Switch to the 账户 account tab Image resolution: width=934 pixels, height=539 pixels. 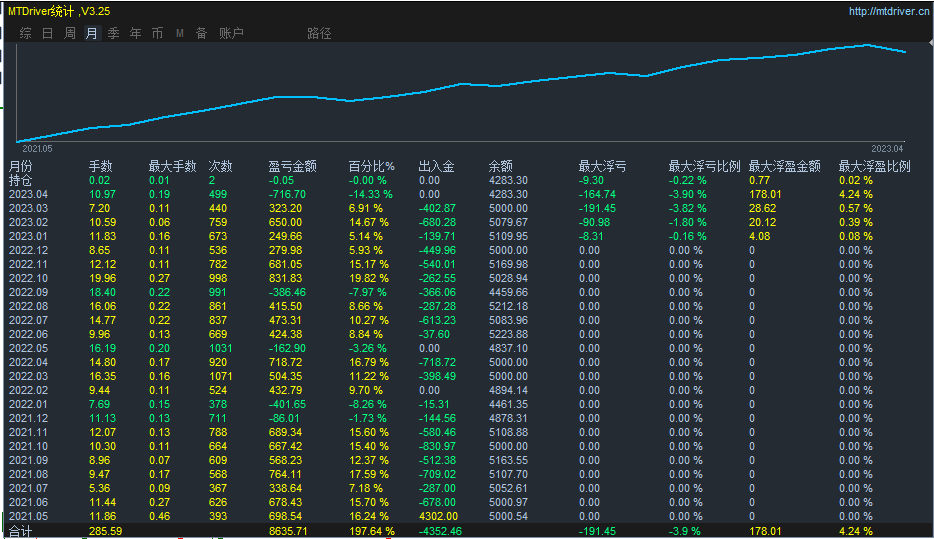coord(231,33)
